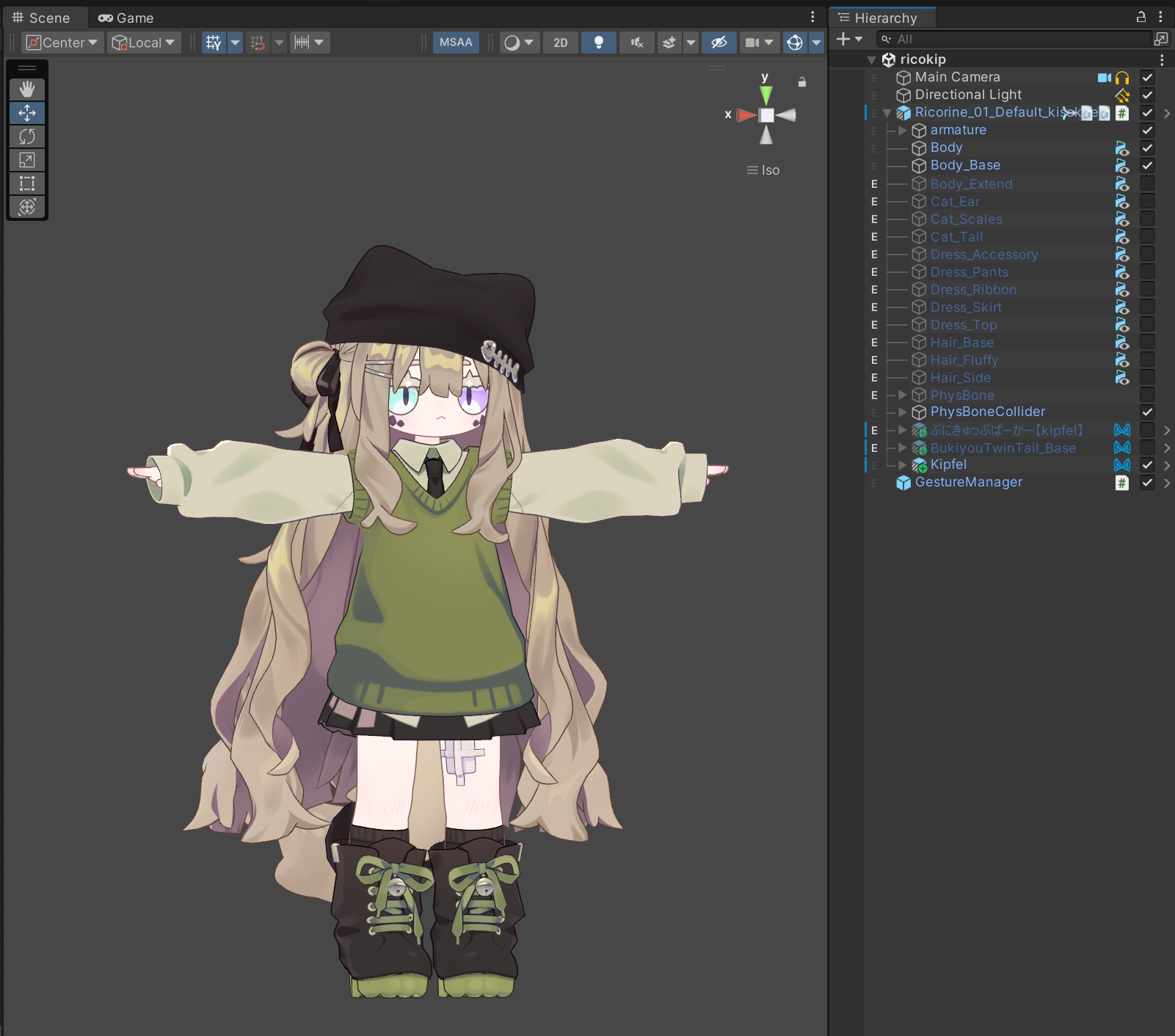Expand the armature tree node
Viewport: 1175px width, 1036px height.
coord(903,130)
